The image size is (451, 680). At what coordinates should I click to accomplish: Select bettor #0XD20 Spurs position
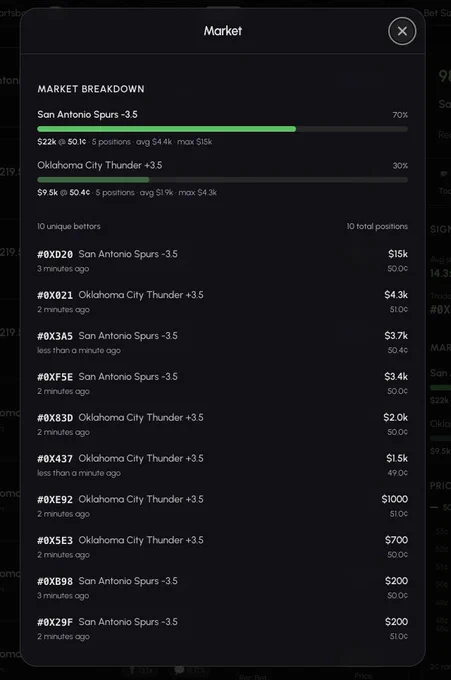(222, 261)
